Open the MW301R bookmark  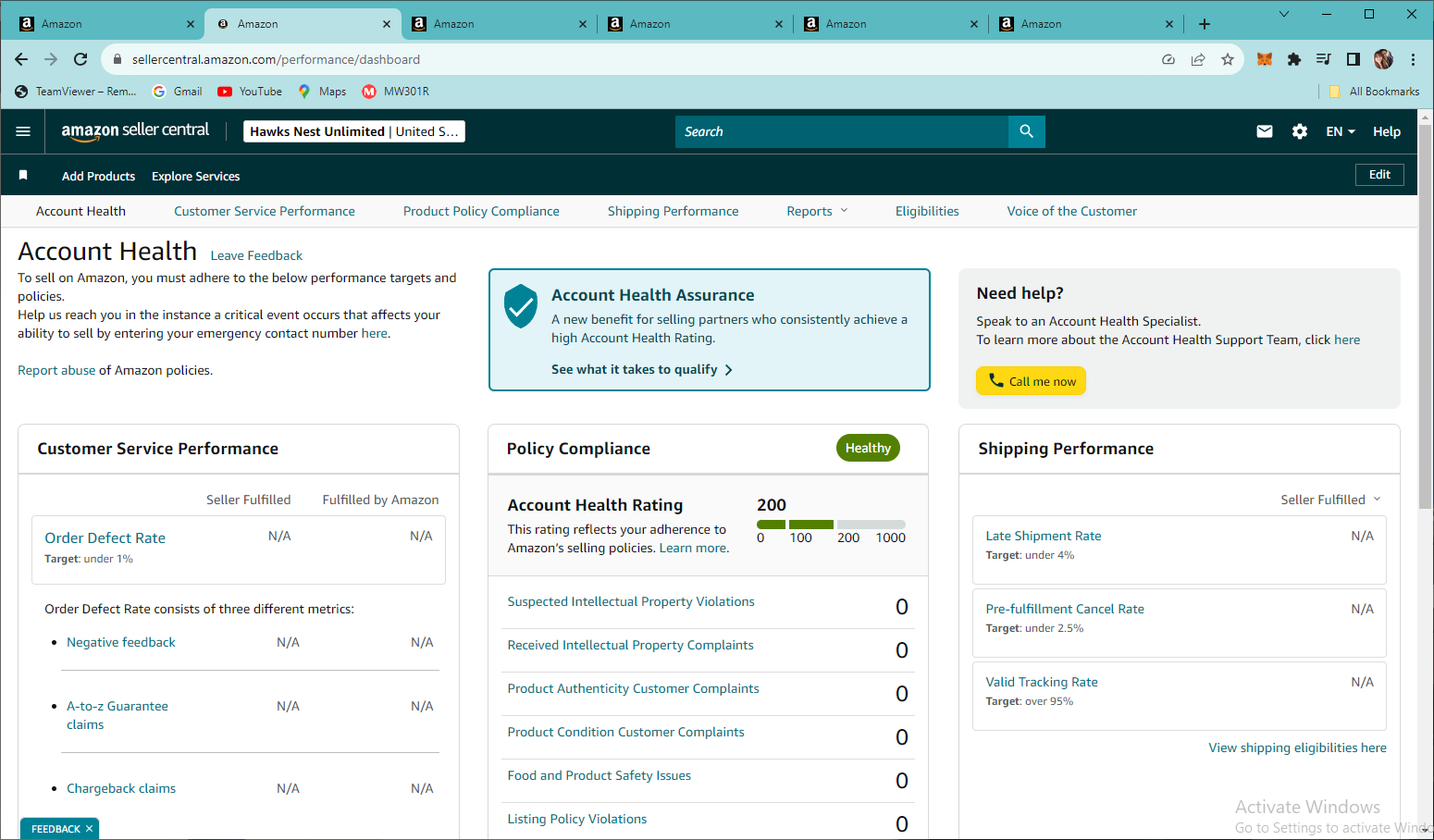[x=396, y=92]
